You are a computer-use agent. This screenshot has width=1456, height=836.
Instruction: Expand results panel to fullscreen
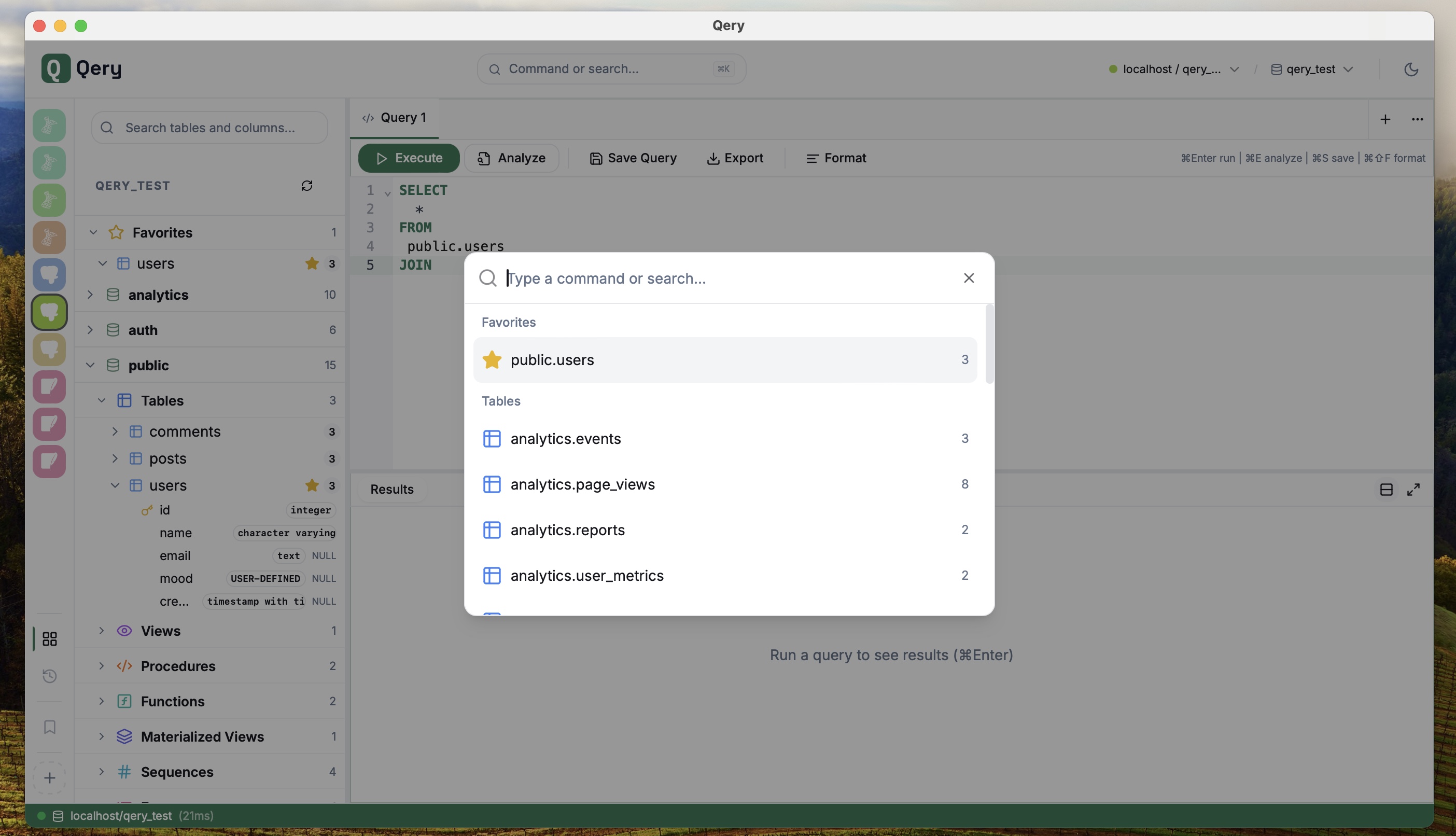tap(1413, 489)
